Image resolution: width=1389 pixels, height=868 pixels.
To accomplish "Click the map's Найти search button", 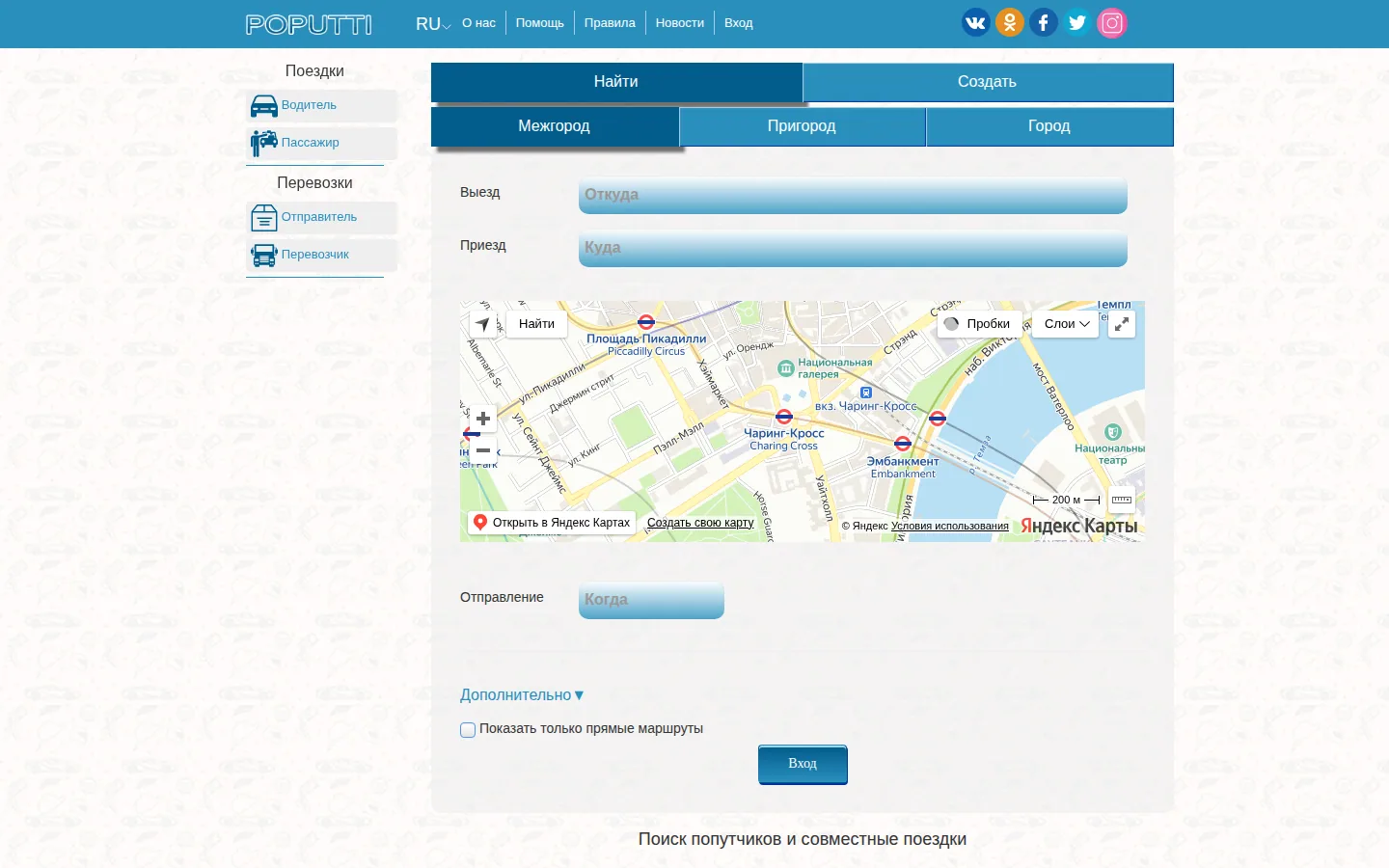I will [536, 324].
